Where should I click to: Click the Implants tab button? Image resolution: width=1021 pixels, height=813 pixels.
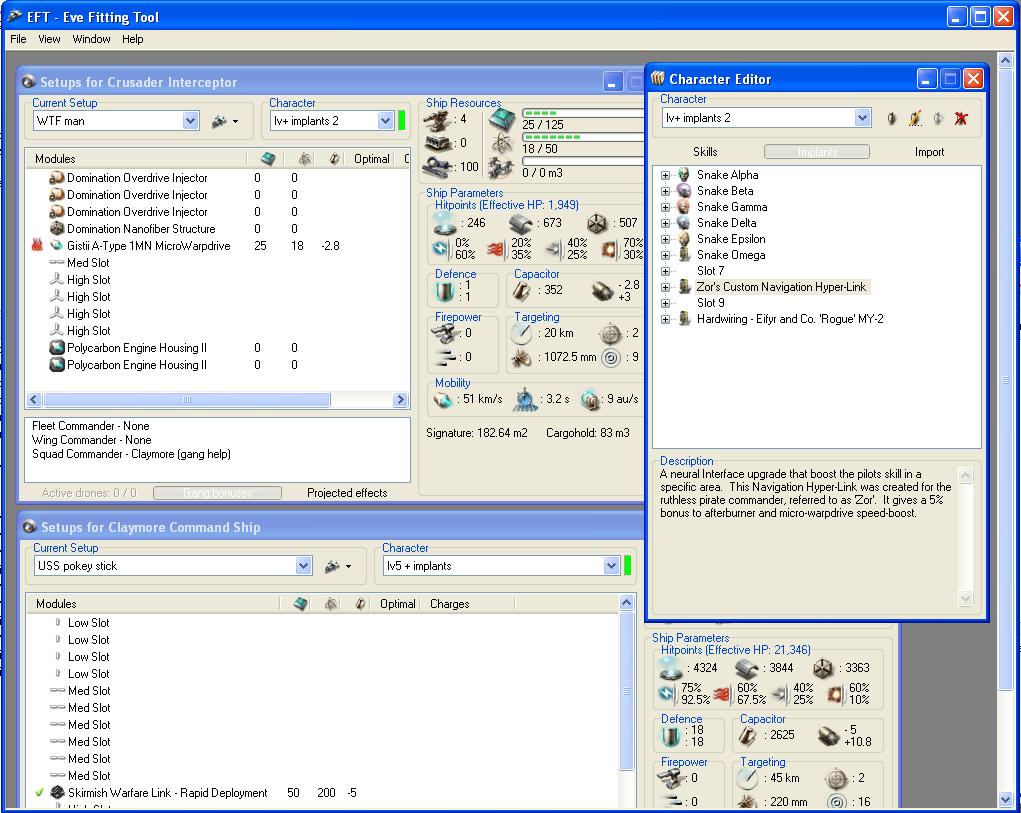[817, 152]
